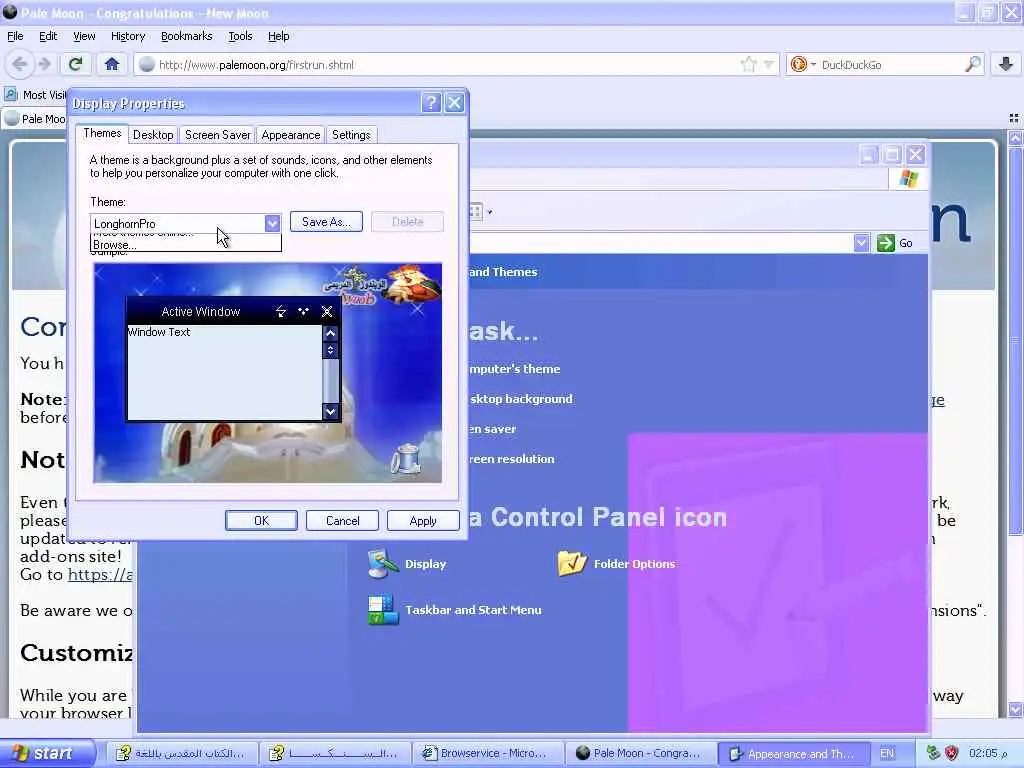Switch to the Settings tab
Screen dimensions: 1024x768
coord(351,135)
